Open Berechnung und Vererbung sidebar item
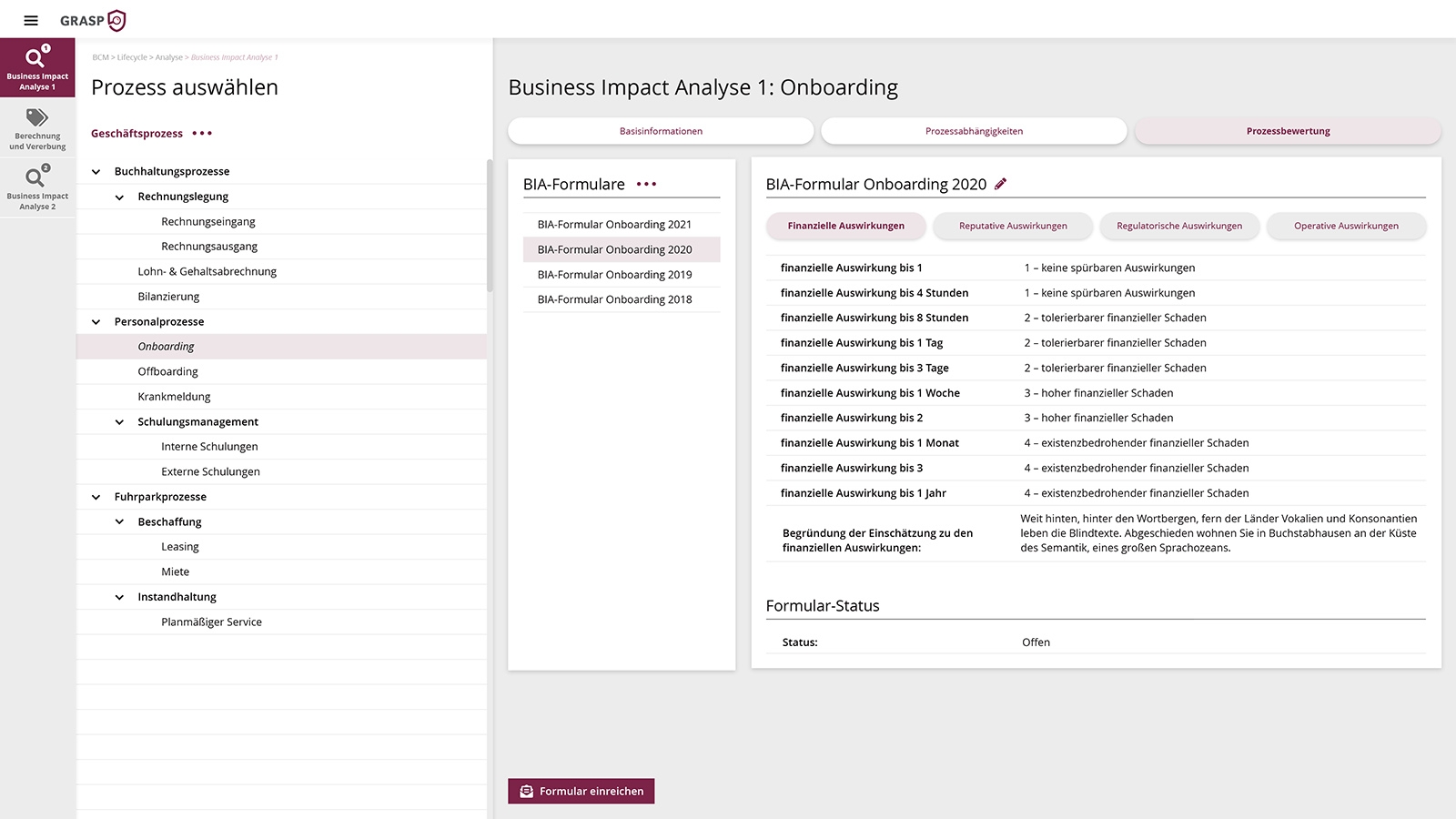This screenshot has height=819, width=1456. 37,128
